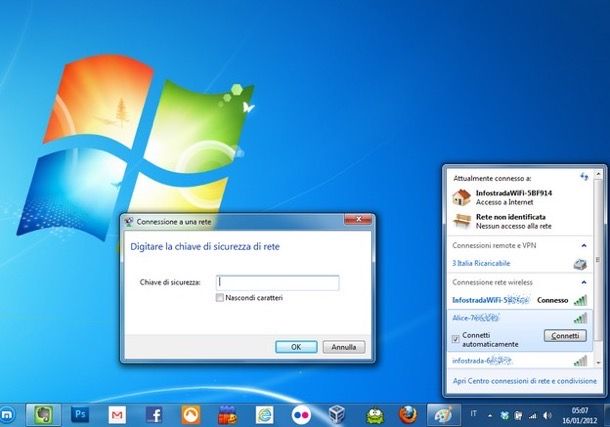The height and width of the screenshot is (427, 610).
Task: Launch VirtualBox from the taskbar
Action: (x=337, y=415)
